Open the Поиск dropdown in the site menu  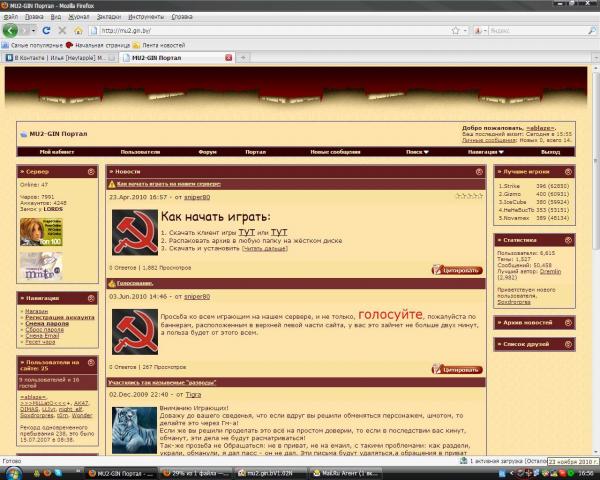pos(417,152)
